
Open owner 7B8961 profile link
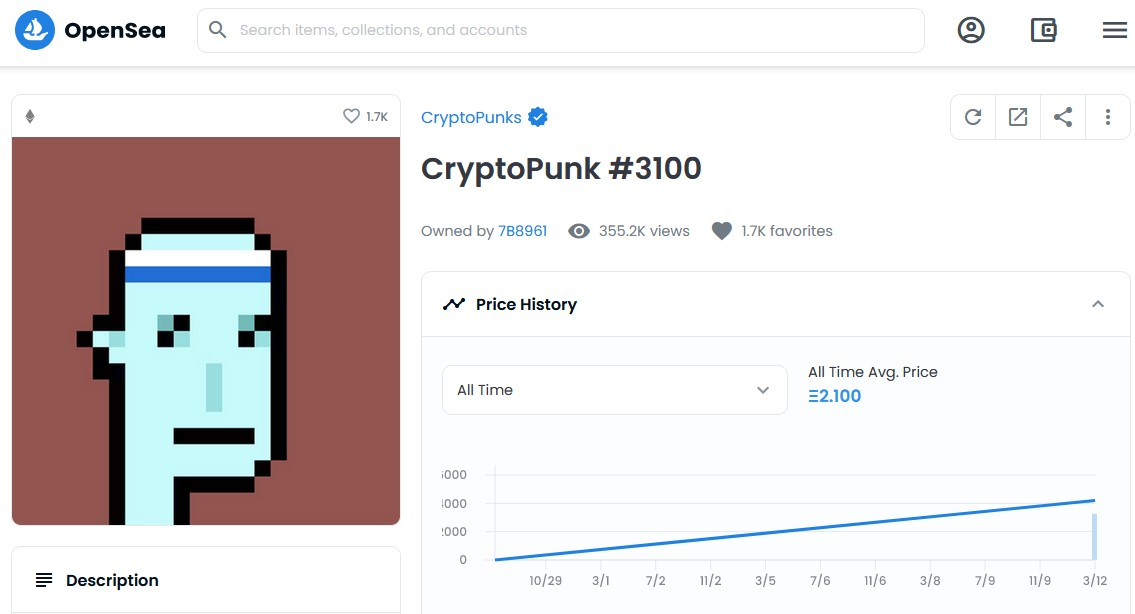click(522, 231)
